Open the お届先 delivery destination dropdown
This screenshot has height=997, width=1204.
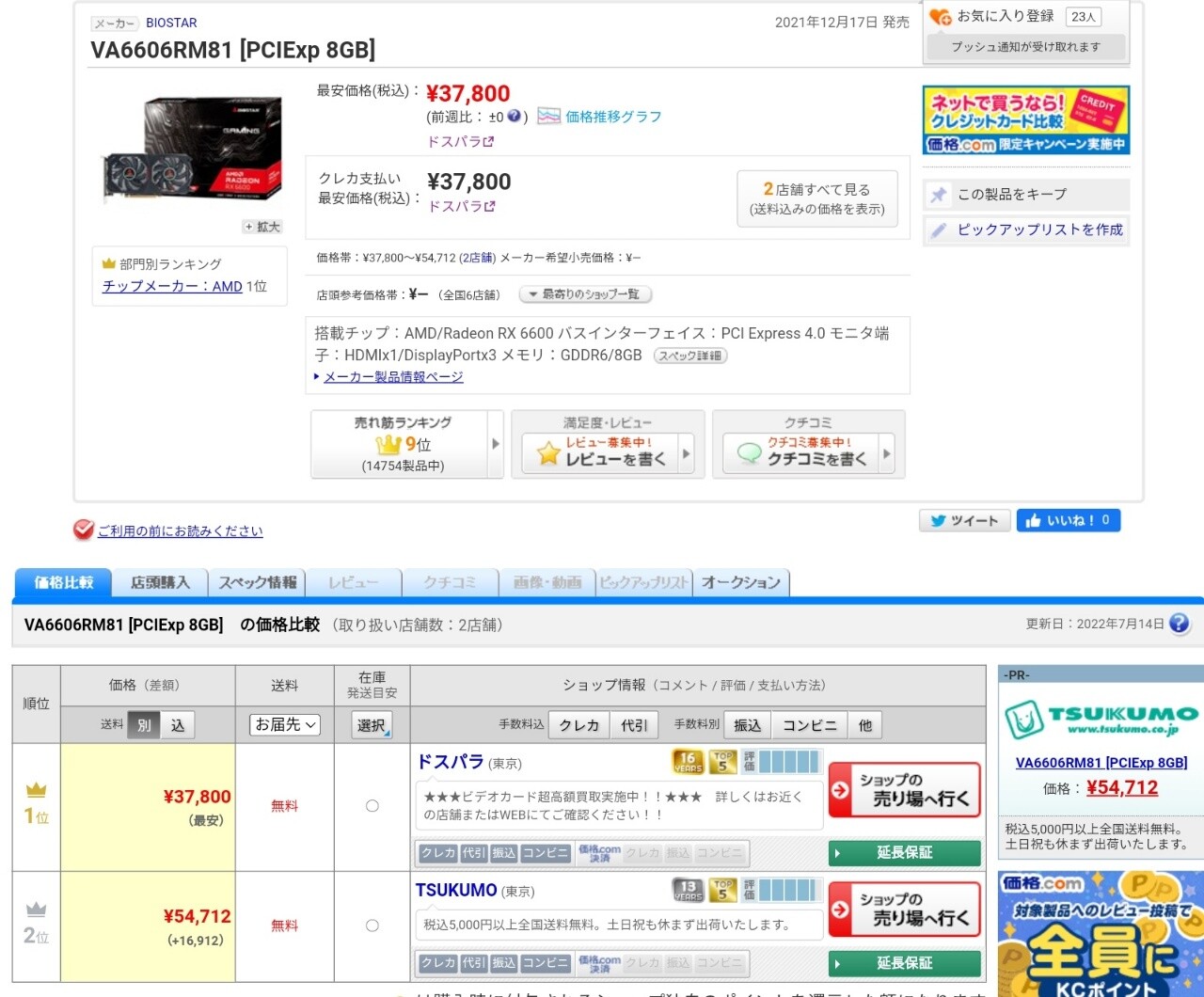pyautogui.click(x=285, y=724)
